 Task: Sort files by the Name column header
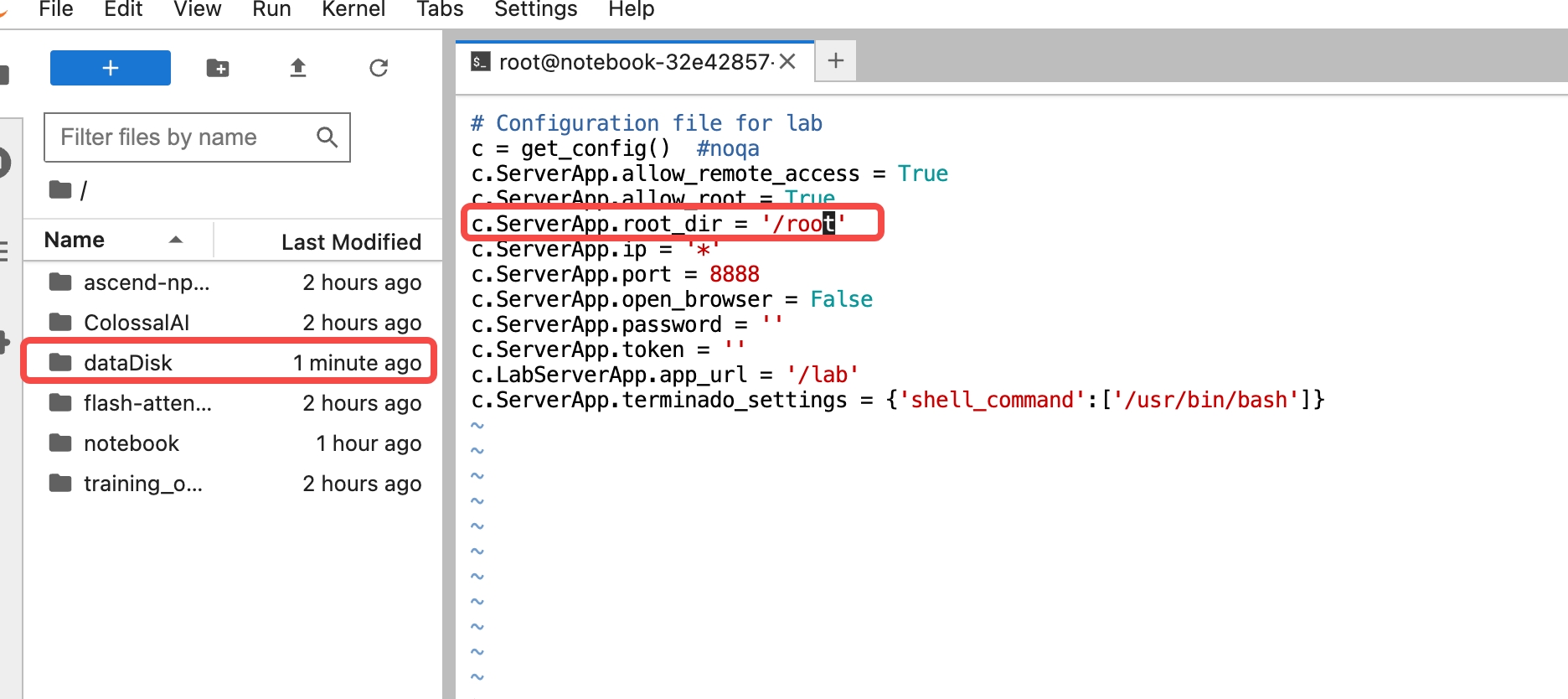[117, 241]
